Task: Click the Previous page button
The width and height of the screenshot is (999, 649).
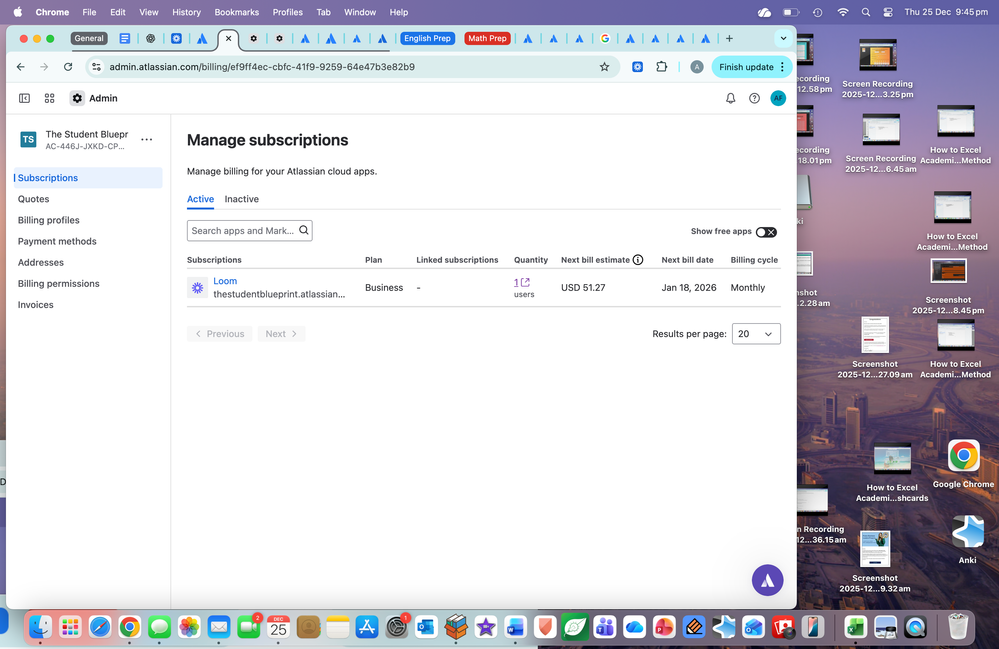Action: (x=220, y=334)
